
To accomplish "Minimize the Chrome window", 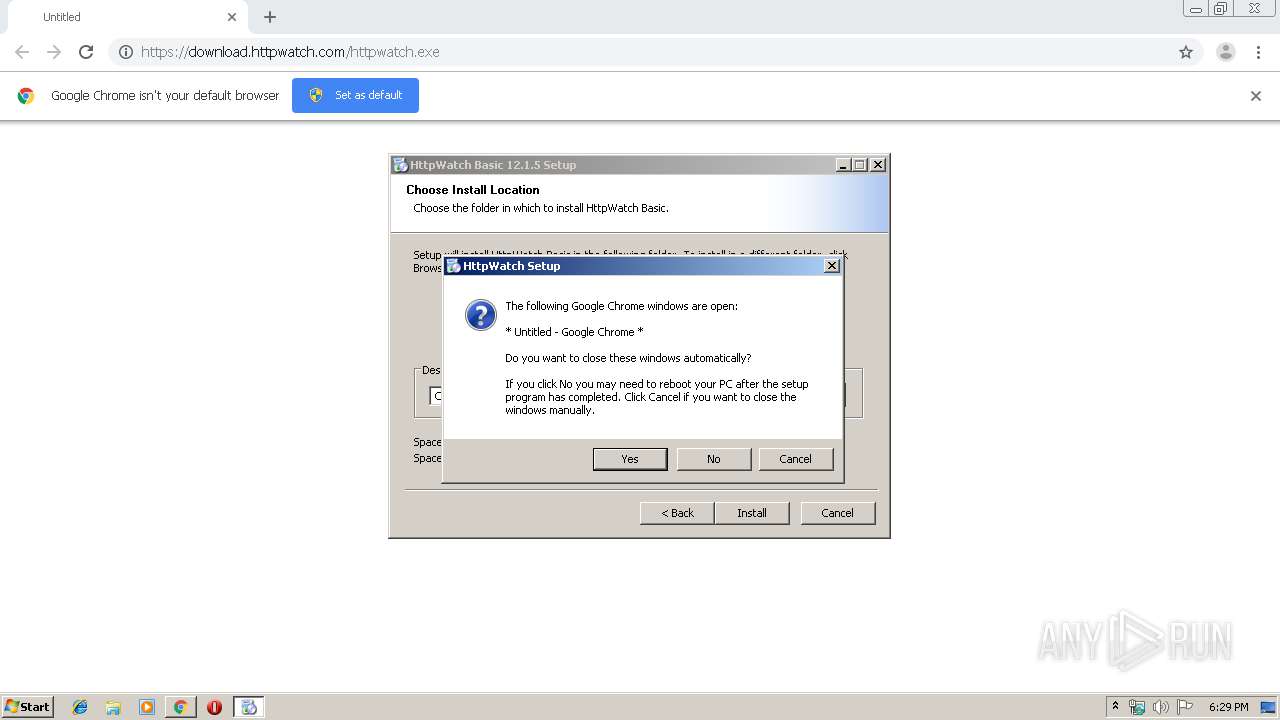I will (x=1195, y=9).
